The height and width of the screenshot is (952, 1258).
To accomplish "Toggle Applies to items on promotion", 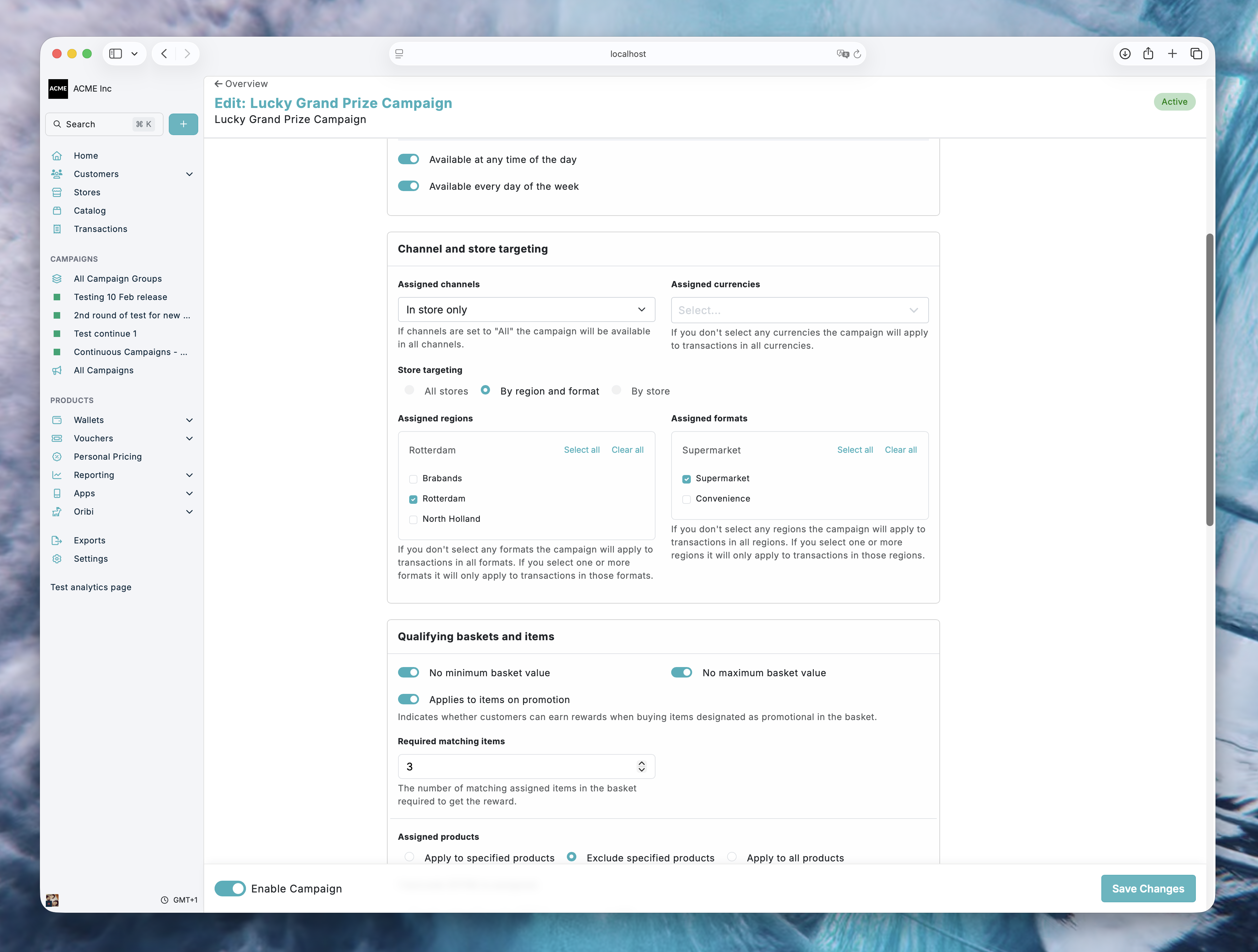I will click(x=408, y=699).
